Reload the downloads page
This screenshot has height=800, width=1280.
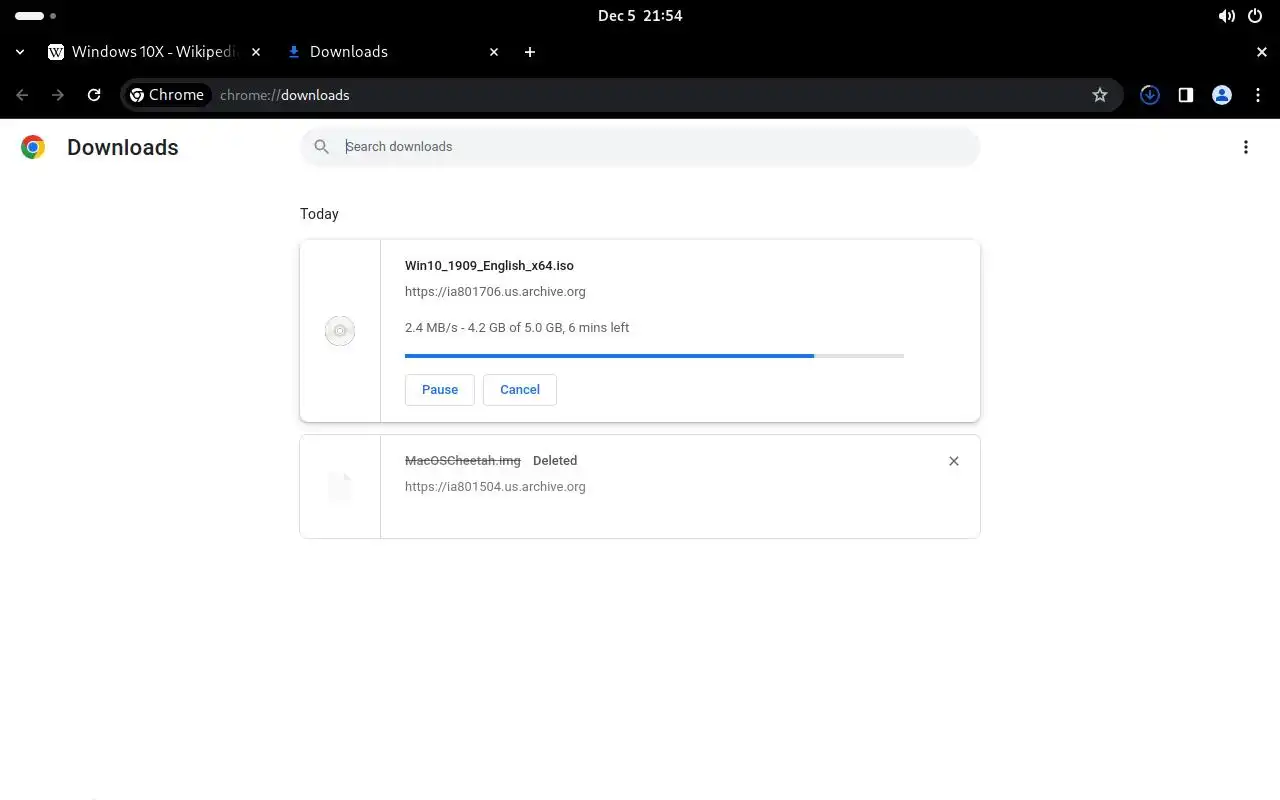click(x=94, y=95)
